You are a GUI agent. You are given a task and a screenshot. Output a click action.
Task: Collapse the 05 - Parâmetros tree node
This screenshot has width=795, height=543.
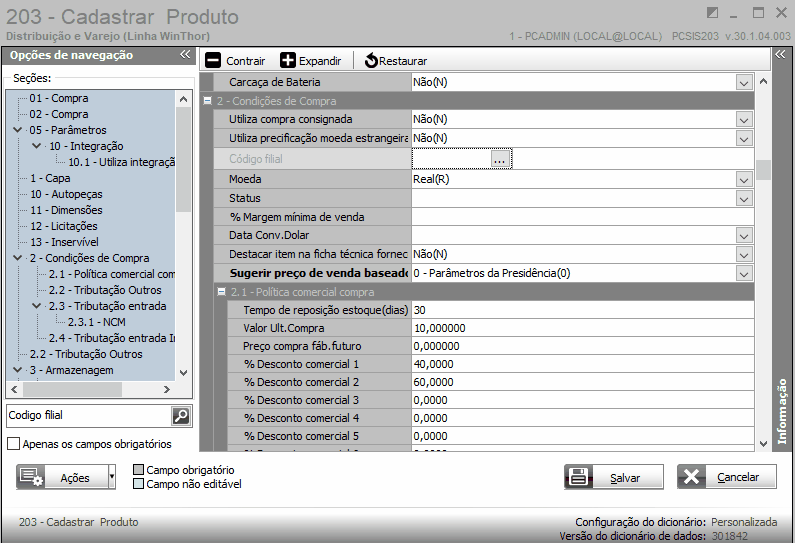pyautogui.click(x=18, y=130)
